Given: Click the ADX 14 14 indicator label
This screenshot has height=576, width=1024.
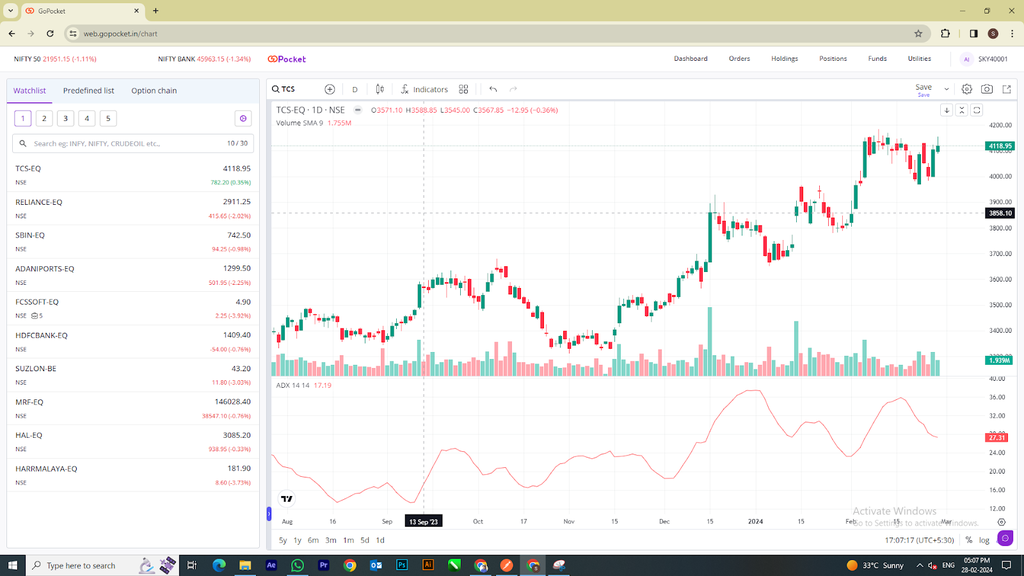Looking at the screenshot, I should pyautogui.click(x=293, y=385).
